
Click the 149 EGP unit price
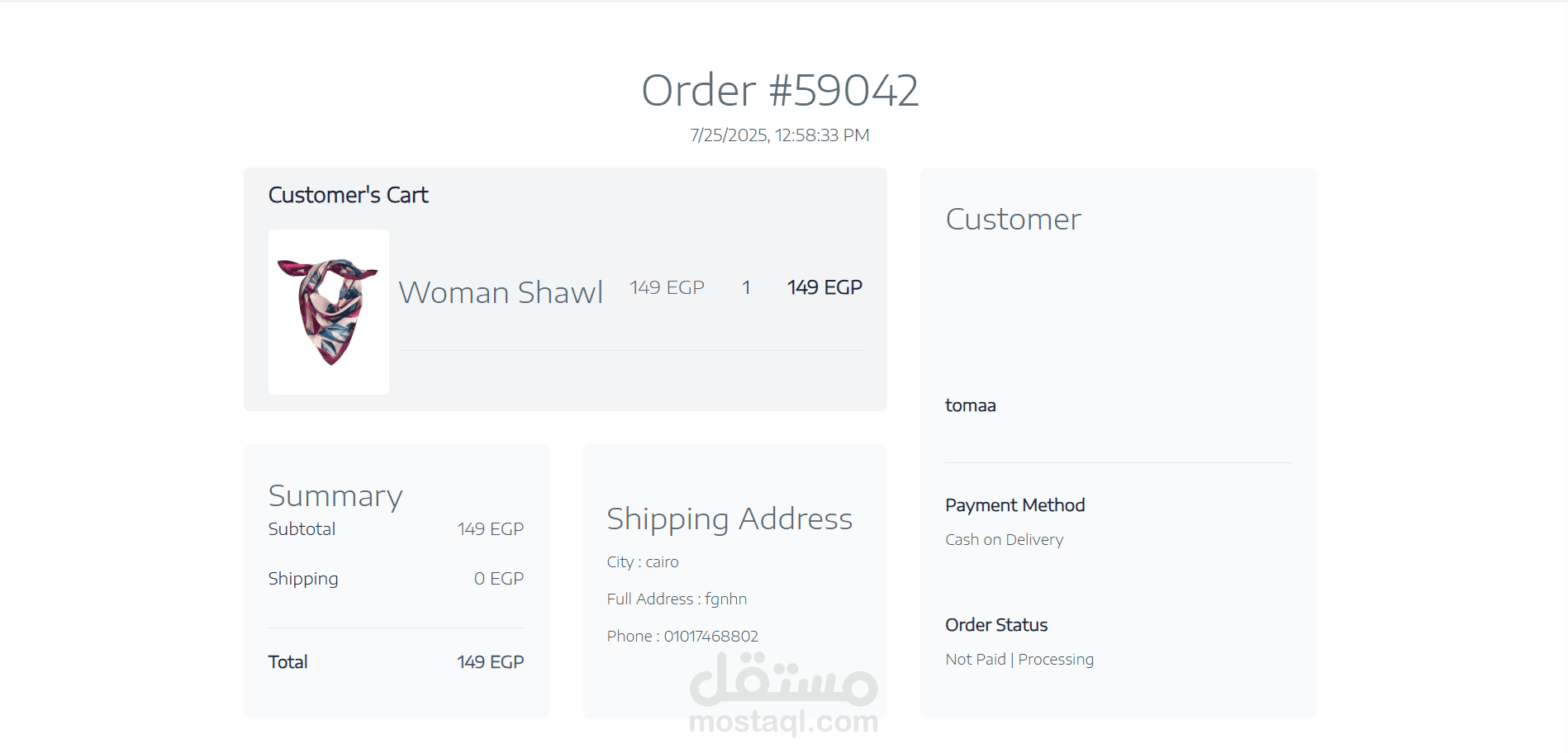click(667, 287)
